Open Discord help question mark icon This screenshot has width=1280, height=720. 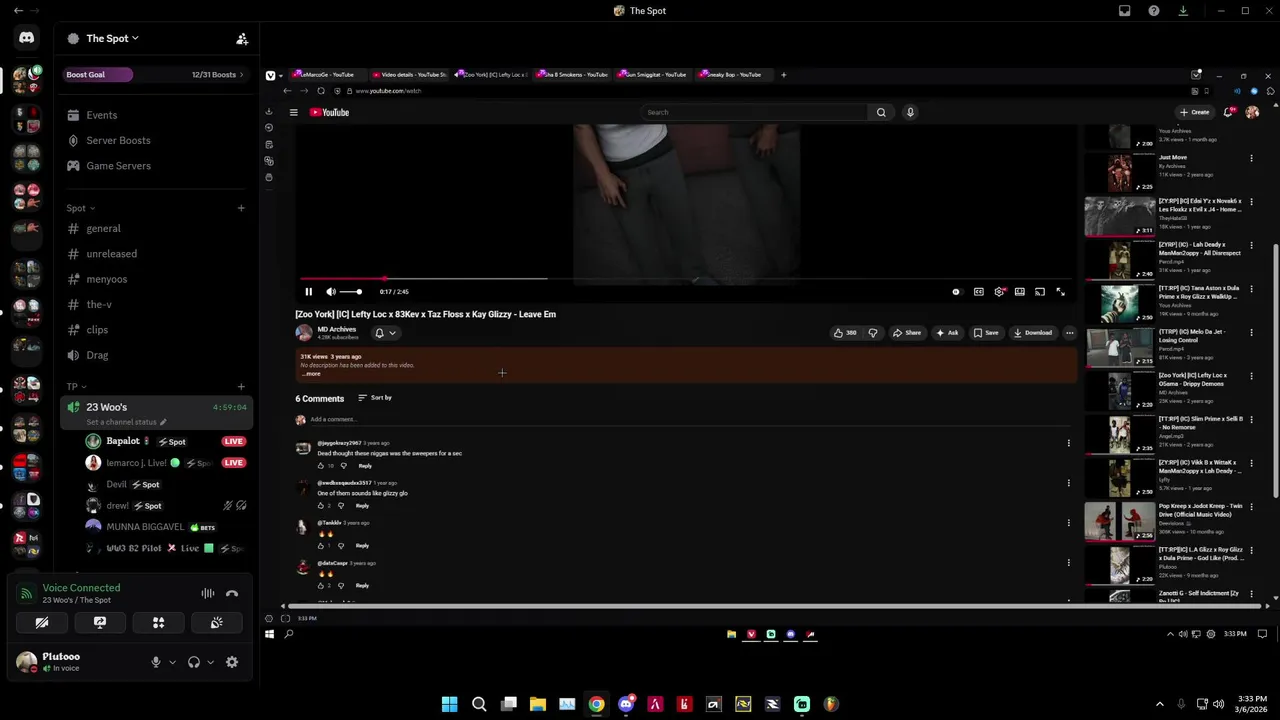tap(1154, 11)
